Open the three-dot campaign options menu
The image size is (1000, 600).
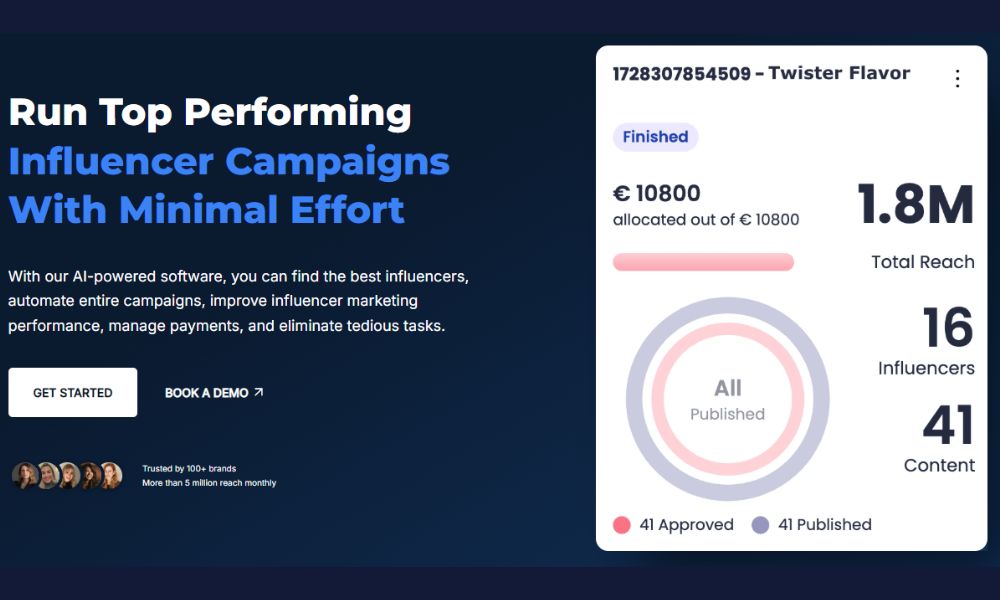point(957,79)
